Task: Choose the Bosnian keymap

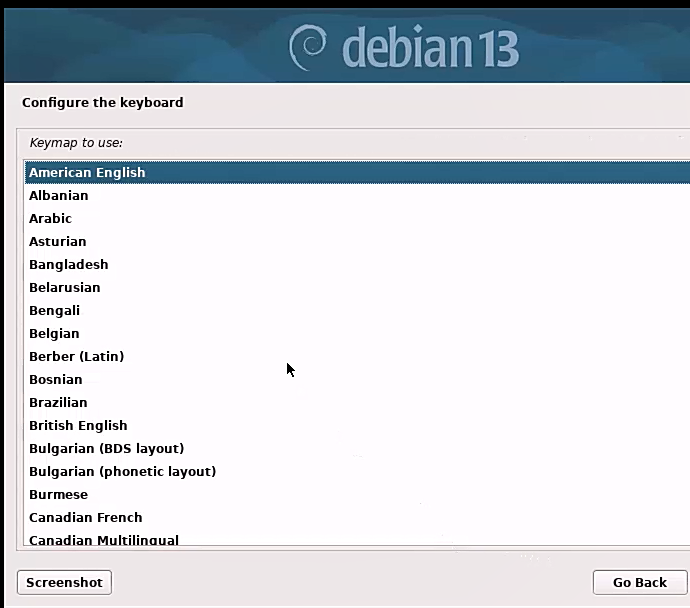Action: (x=55, y=379)
